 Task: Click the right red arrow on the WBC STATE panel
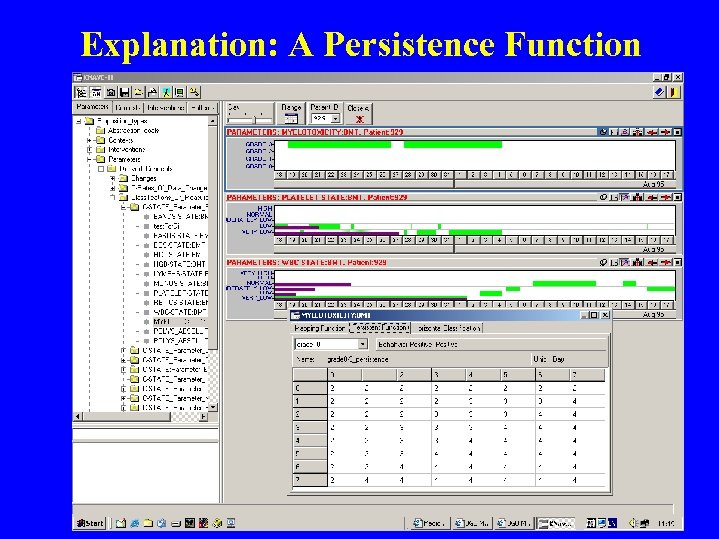(665, 262)
